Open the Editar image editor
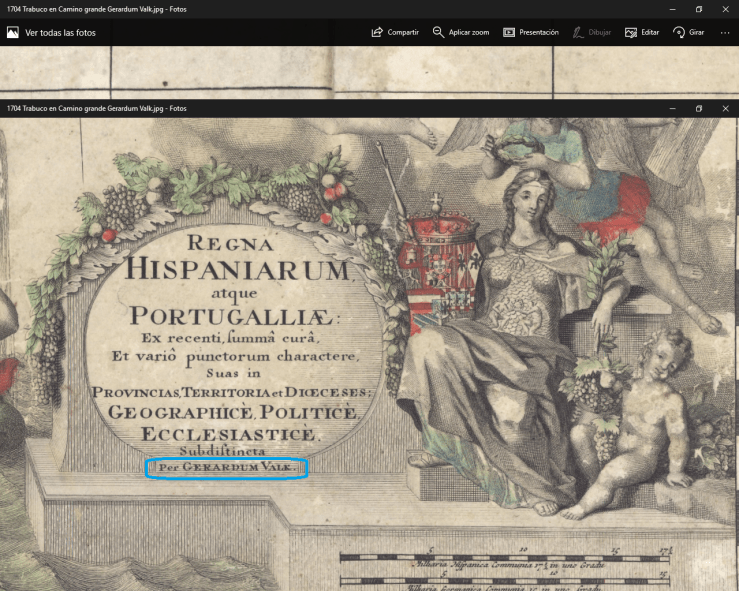 point(641,32)
